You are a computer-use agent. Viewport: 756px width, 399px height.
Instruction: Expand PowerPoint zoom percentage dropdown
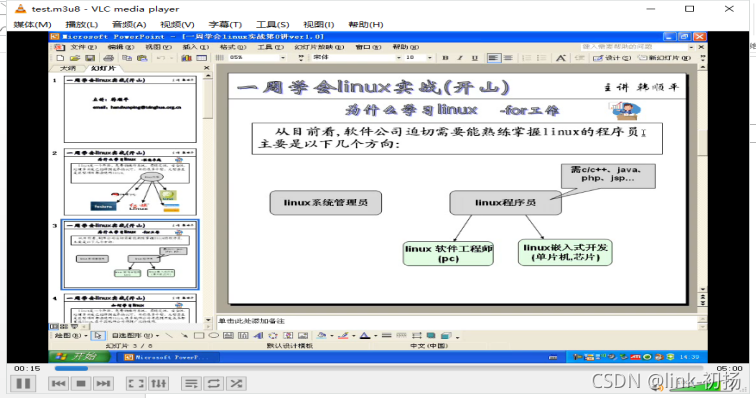[283, 58]
